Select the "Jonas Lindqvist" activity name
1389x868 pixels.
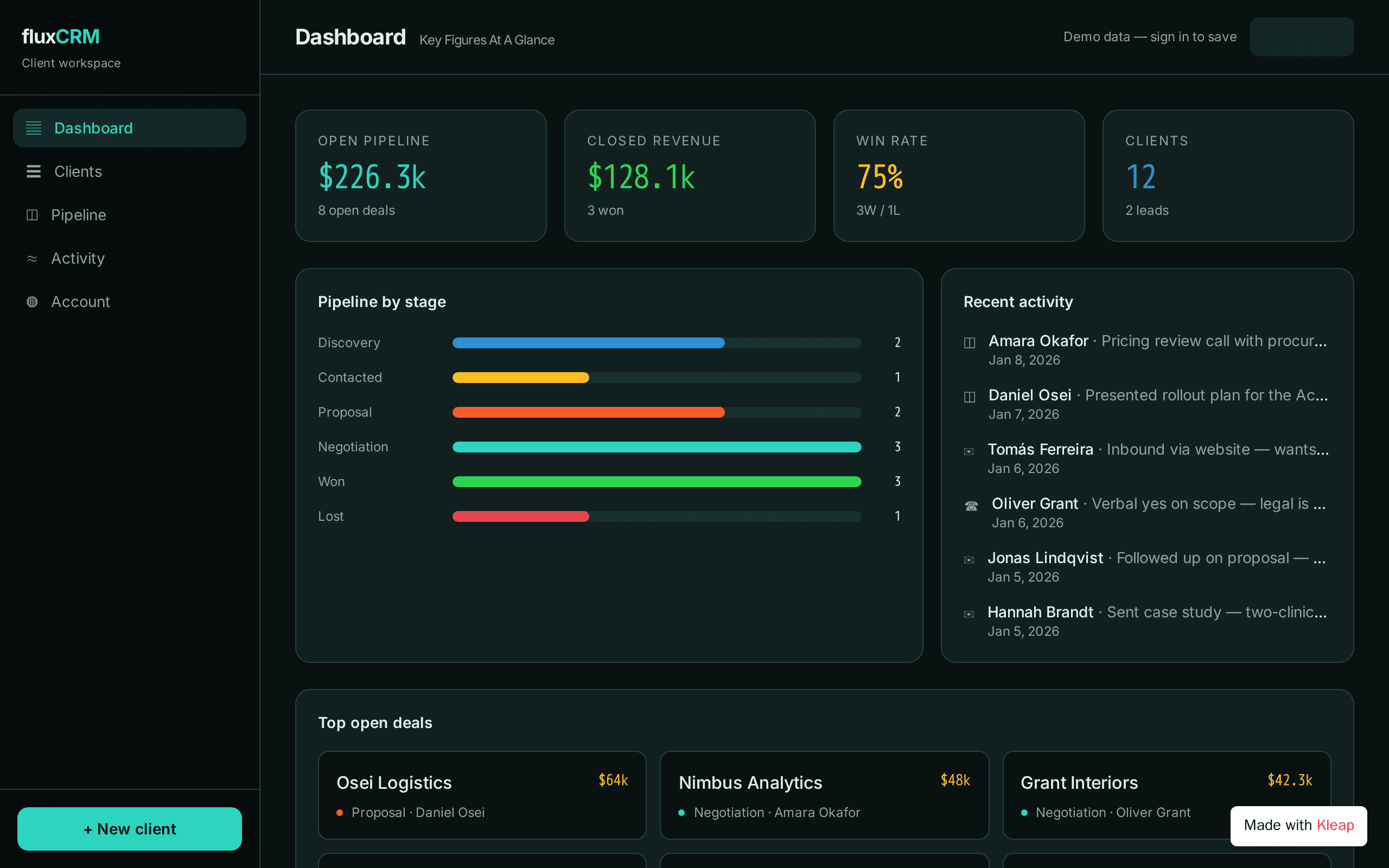tap(1045, 558)
